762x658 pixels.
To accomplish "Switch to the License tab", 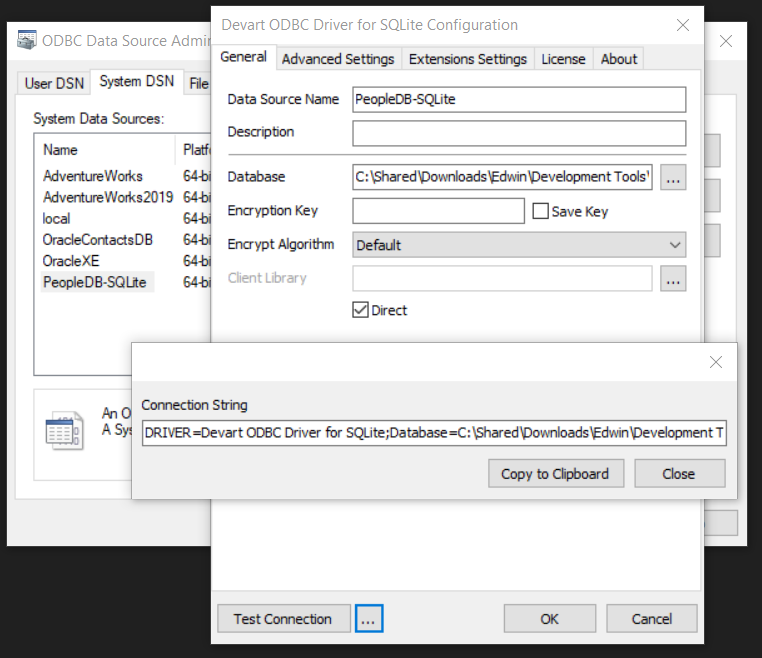I will 563,59.
